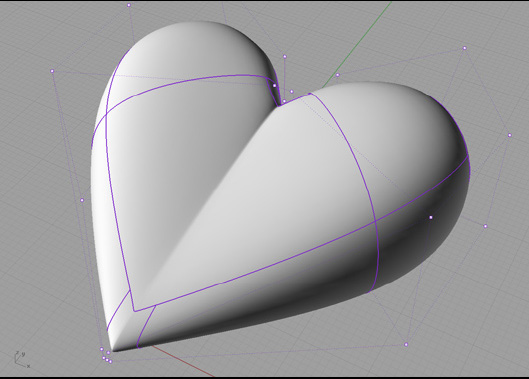The height and width of the screenshot is (379, 529).
Task: Select the bright control point on the dark right lobe
Action: point(431,217)
